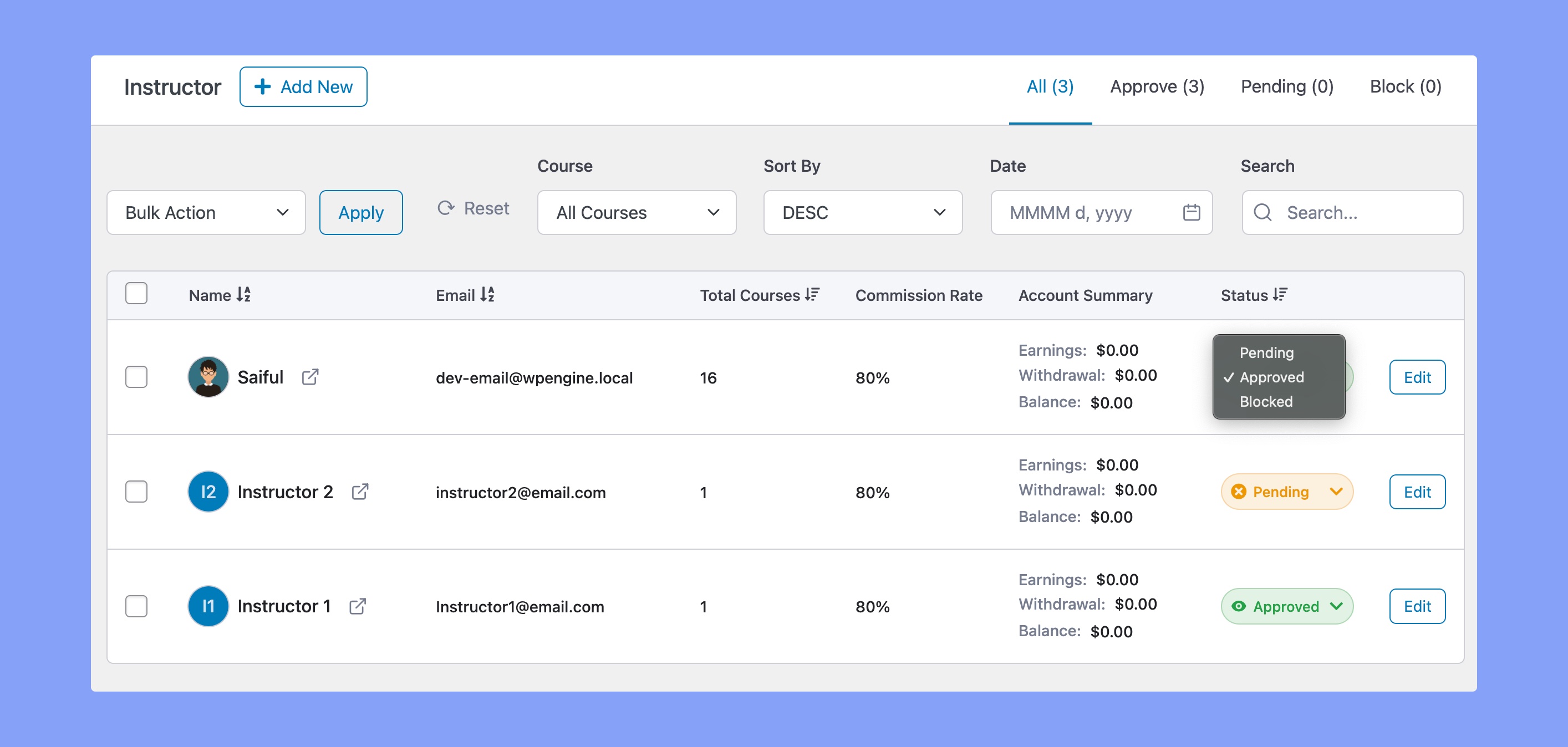
Task: Click the Add New instructor button
Action: coord(303,86)
